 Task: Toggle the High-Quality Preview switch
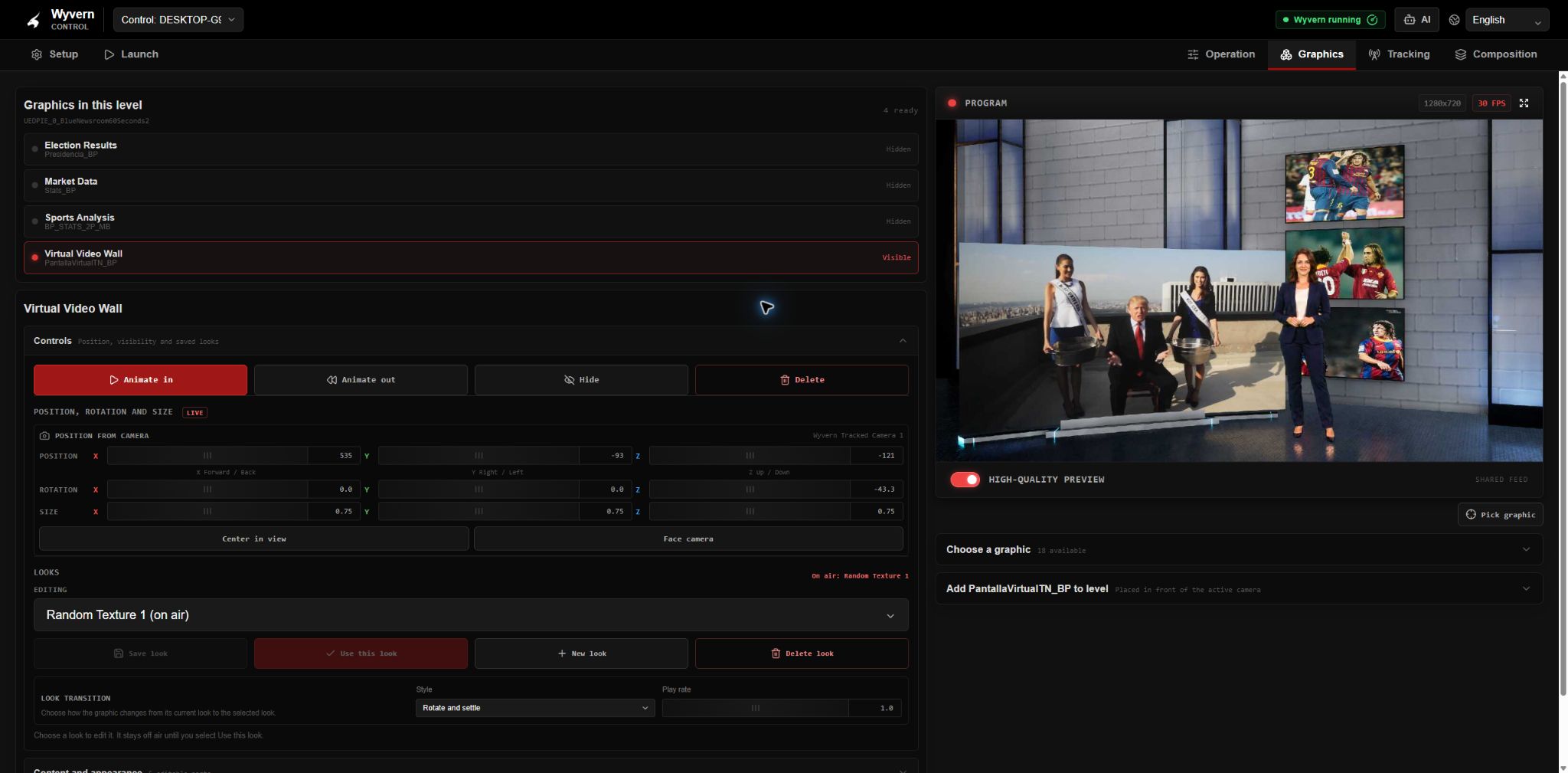tap(965, 480)
